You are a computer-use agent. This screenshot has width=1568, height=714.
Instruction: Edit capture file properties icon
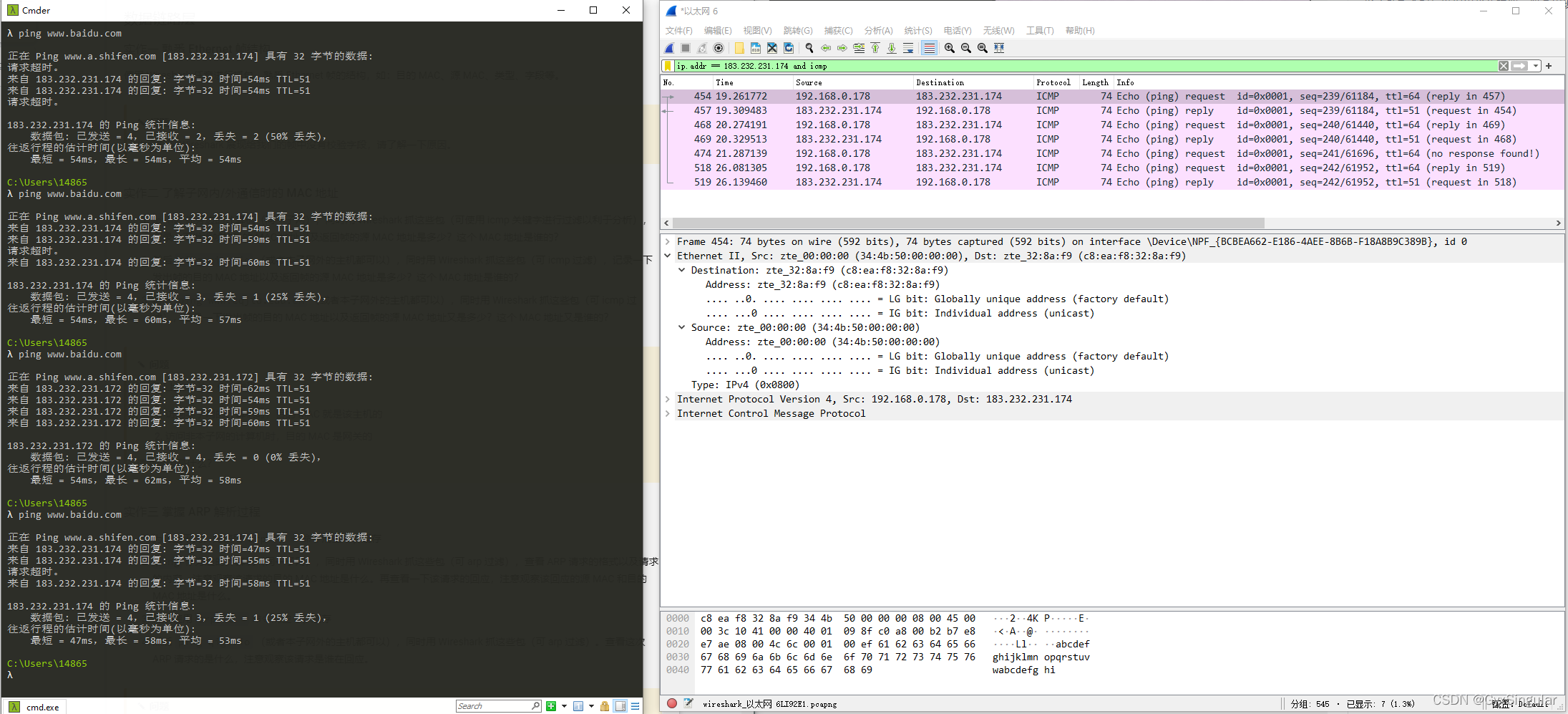coord(688,703)
